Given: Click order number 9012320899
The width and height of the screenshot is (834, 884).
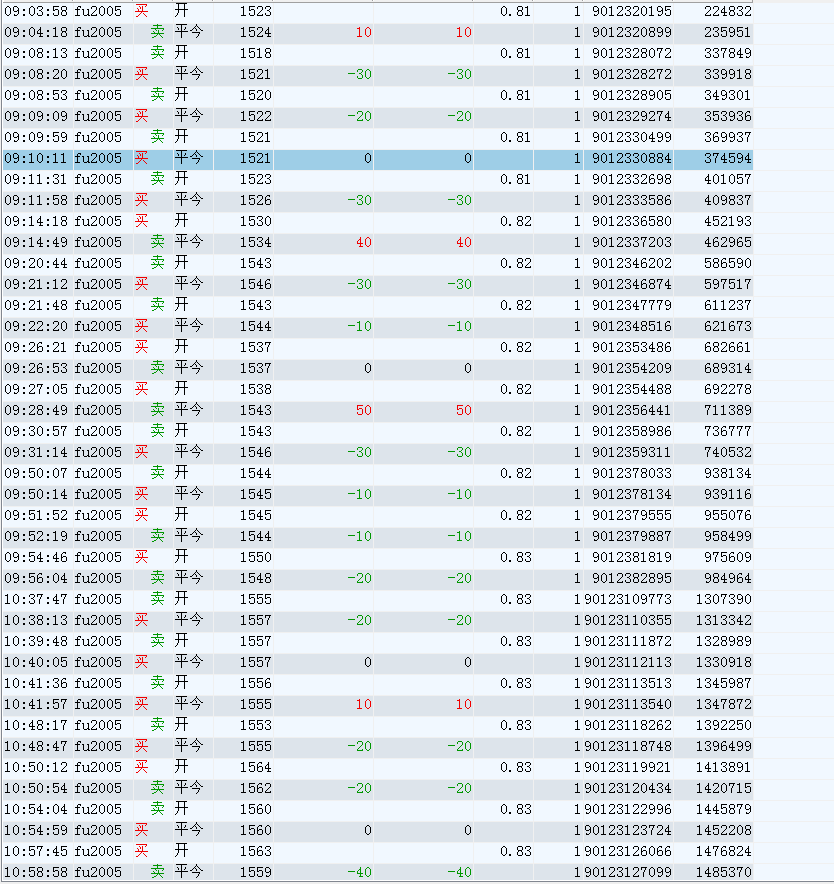Looking at the screenshot, I should tap(632, 32).
